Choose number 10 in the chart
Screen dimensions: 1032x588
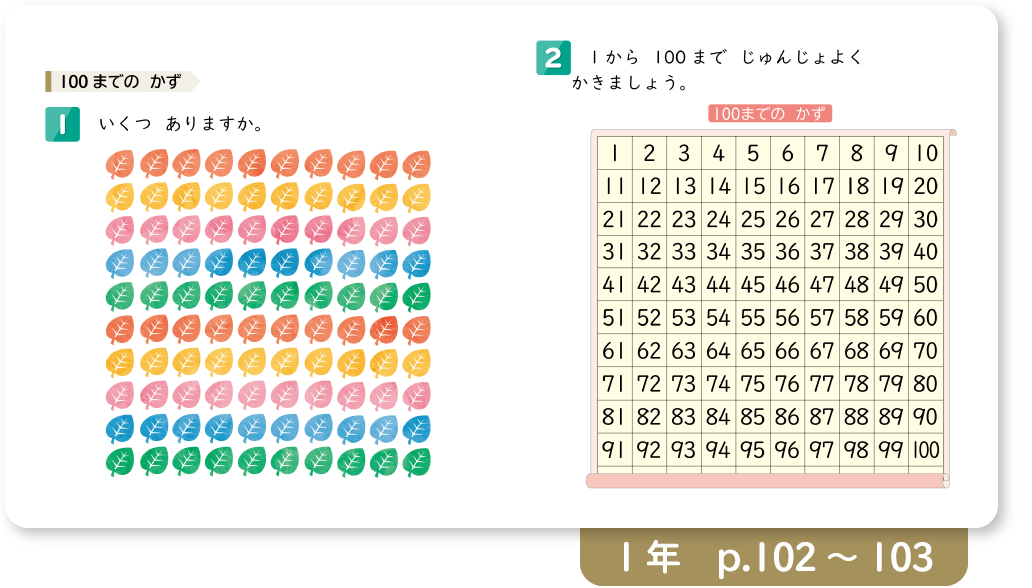pos(925,153)
